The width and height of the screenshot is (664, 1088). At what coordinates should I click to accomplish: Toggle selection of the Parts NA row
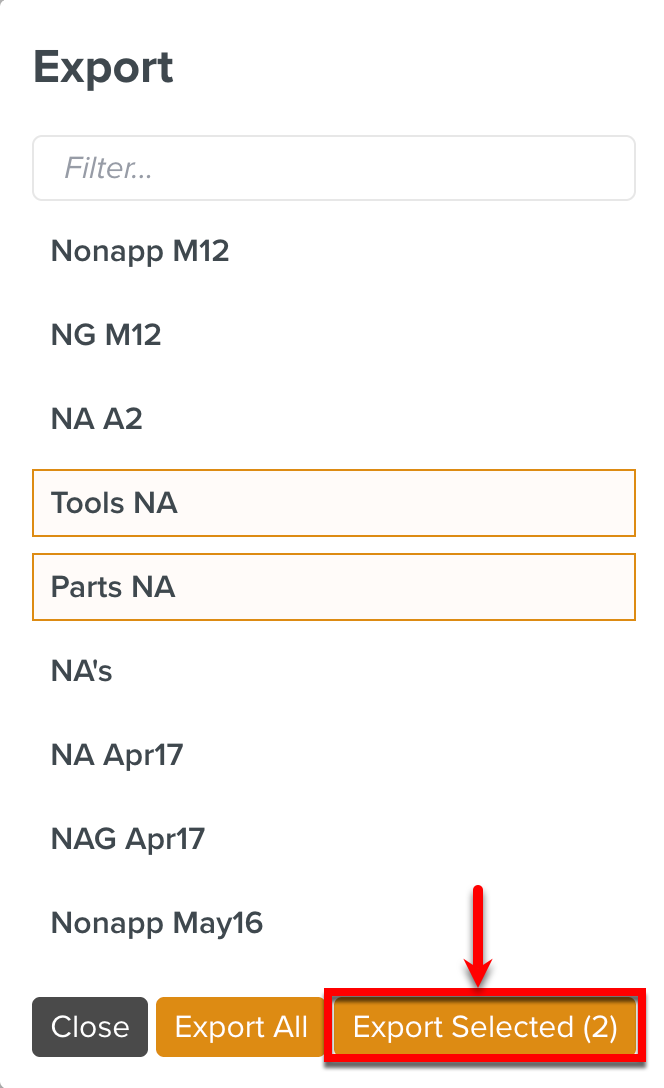pyautogui.click(x=333, y=587)
